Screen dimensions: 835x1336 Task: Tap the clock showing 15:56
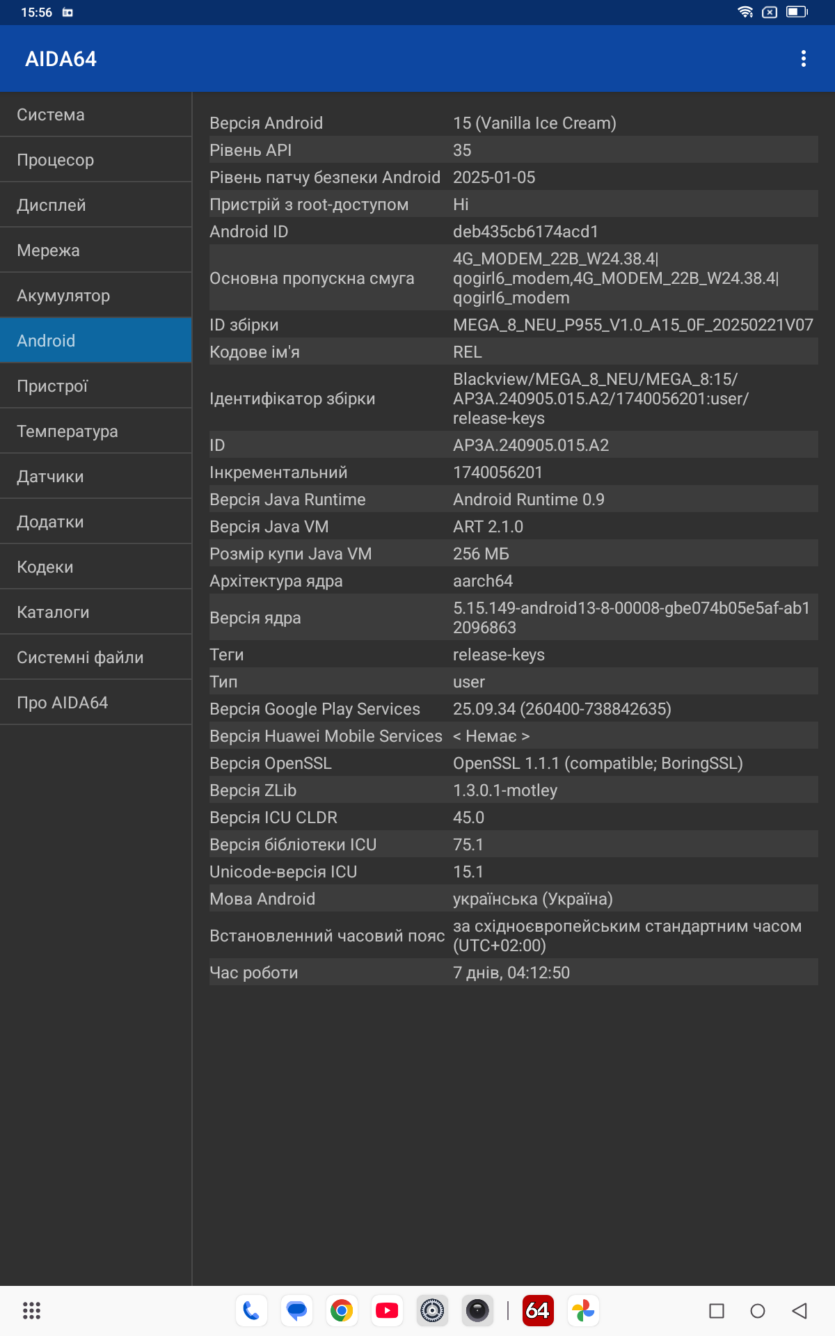coord(36,12)
